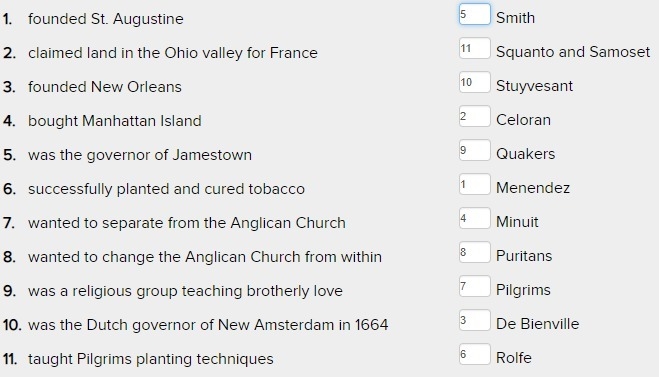This screenshot has height=377, width=659.
Task: Click the number box for Menendez
Action: coord(474,185)
